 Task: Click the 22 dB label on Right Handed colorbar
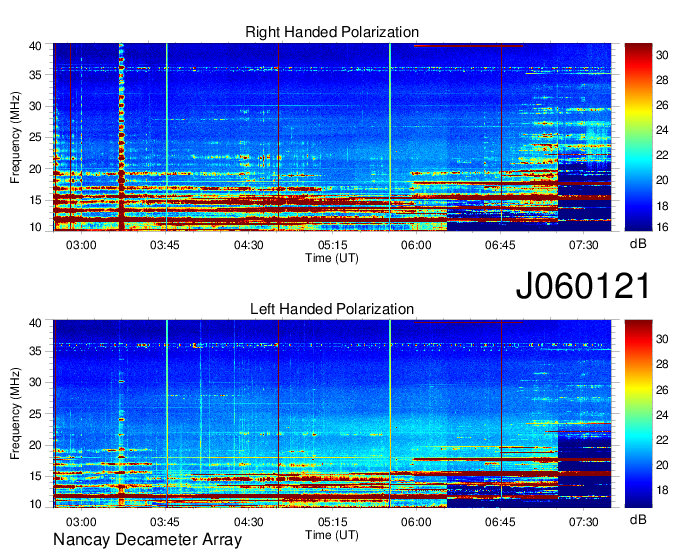pos(662,155)
